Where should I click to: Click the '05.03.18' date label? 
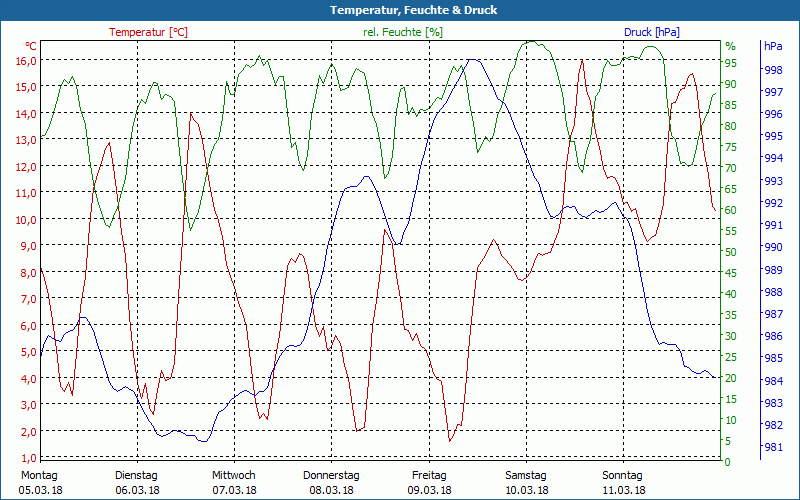(x=41, y=490)
